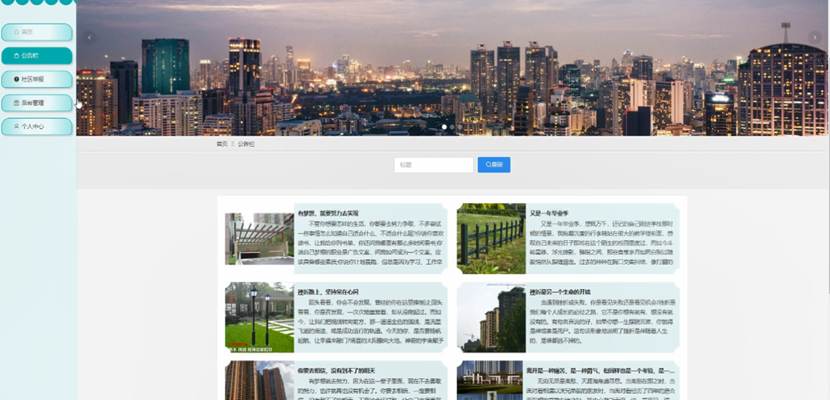Image resolution: width=830 pixels, height=400 pixels.
Task: Select the first carousel indicator dot
Action: 444,127
